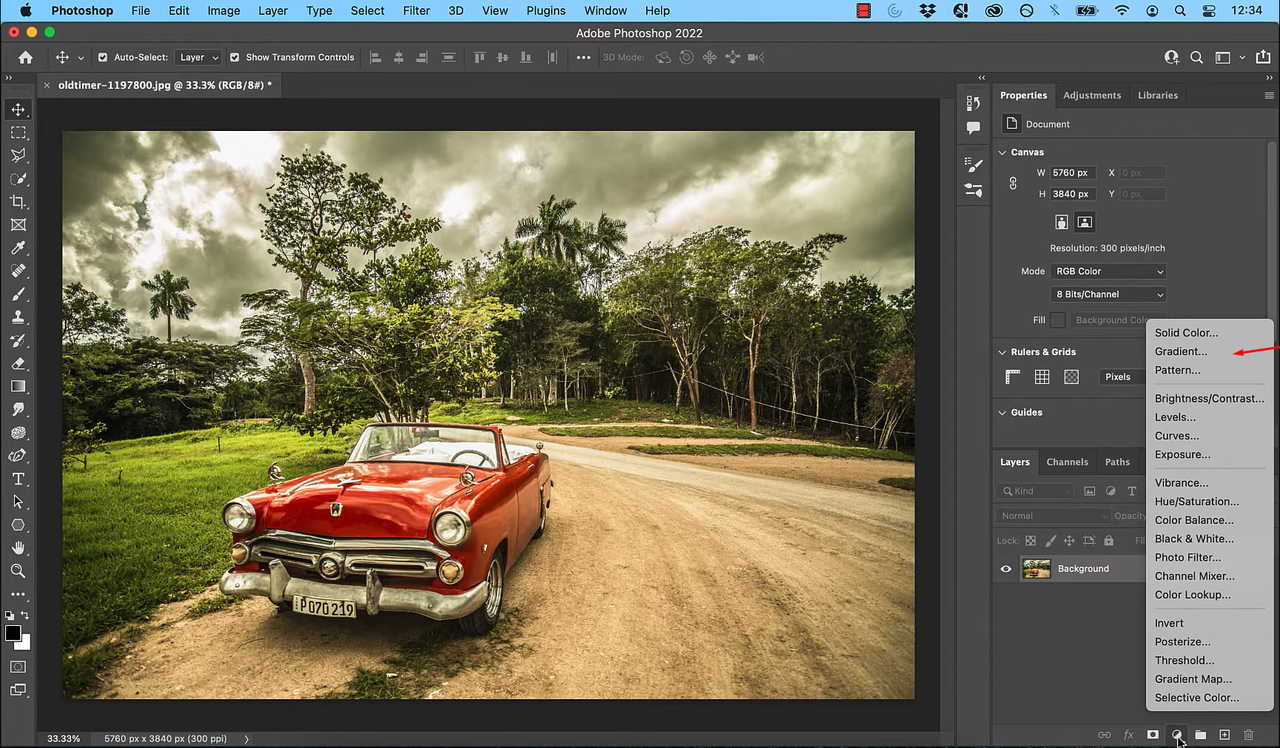Click the Create New Layer icon
The width and height of the screenshot is (1280, 748).
tap(1225, 734)
